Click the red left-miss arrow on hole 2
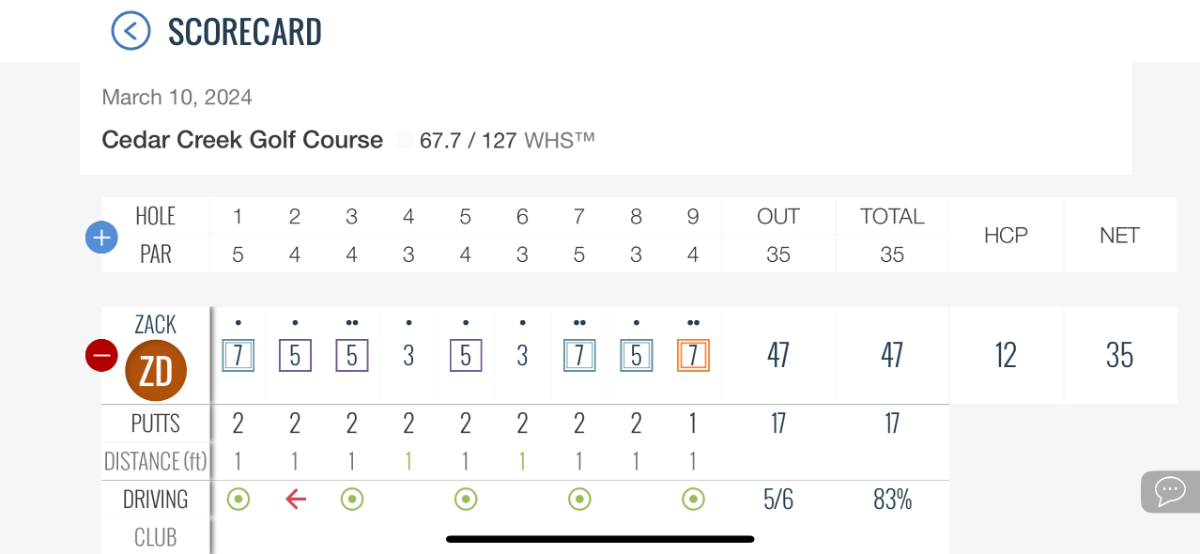The image size is (1200, 554). pyautogui.click(x=295, y=499)
